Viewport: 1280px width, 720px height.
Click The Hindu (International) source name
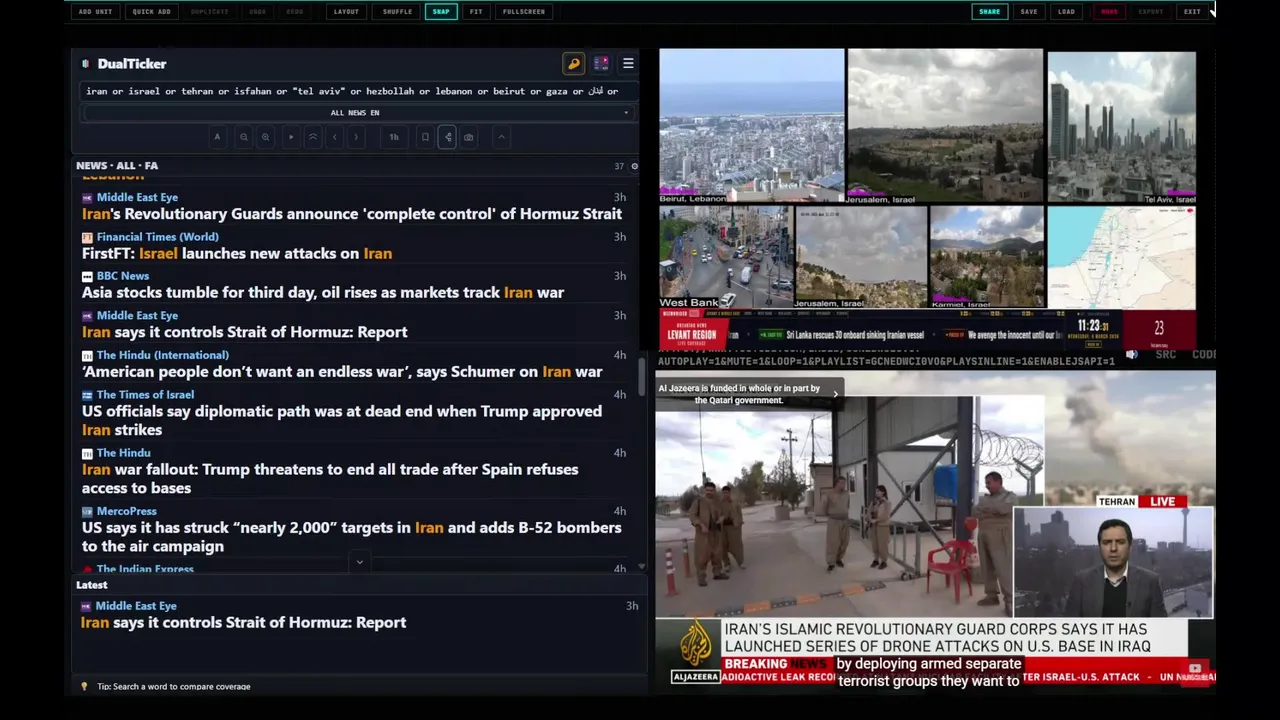click(x=163, y=355)
